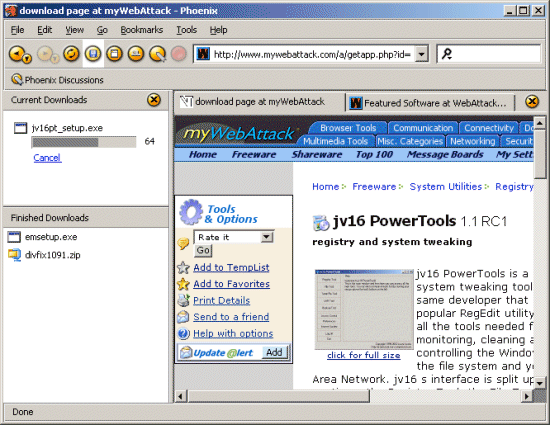Click the jv16pt_setup.exe download progress bar
This screenshot has width=550, height=425.
(x=84, y=142)
